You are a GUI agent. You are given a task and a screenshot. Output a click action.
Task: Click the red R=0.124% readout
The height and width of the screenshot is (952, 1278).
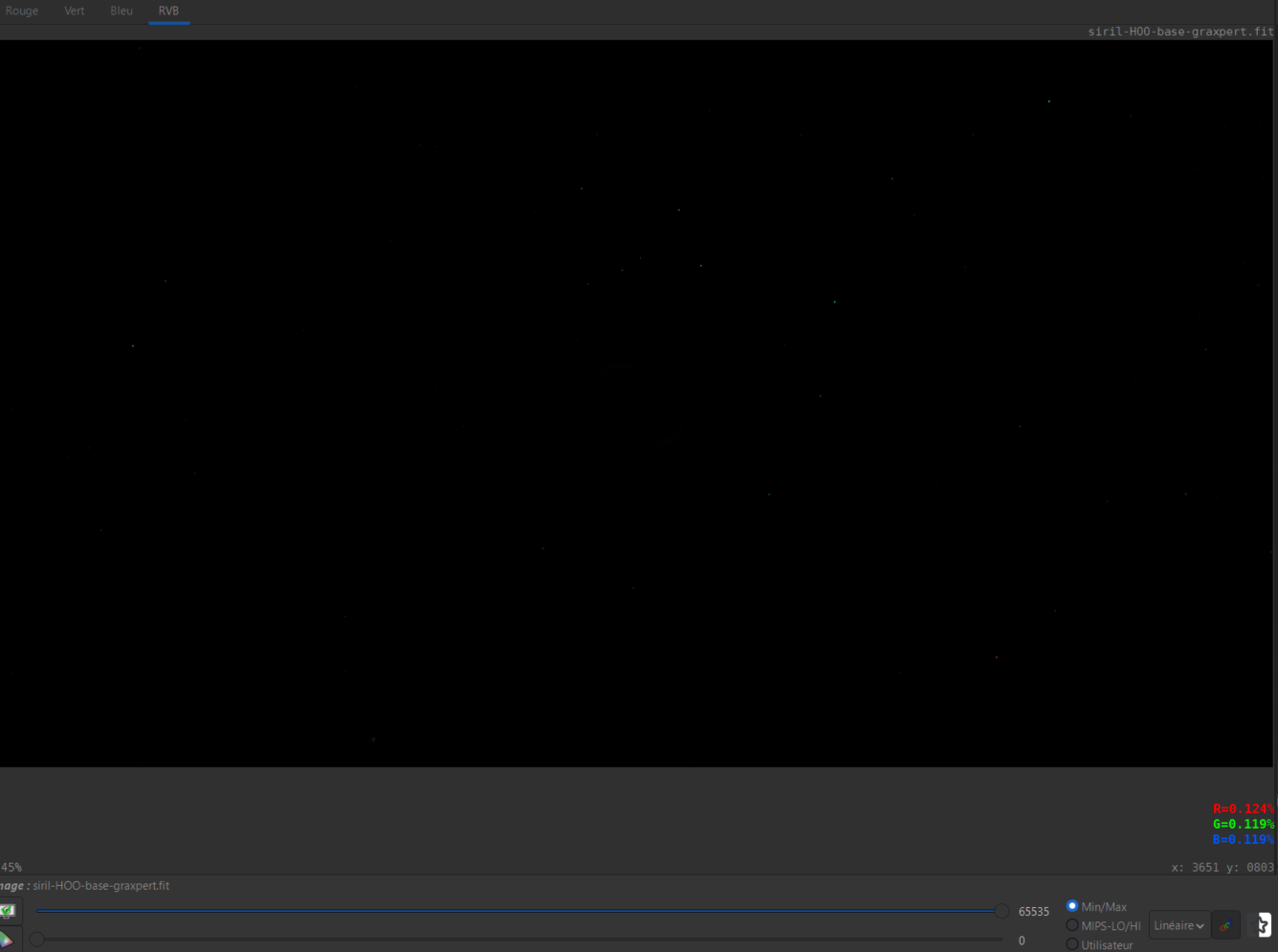click(1244, 808)
